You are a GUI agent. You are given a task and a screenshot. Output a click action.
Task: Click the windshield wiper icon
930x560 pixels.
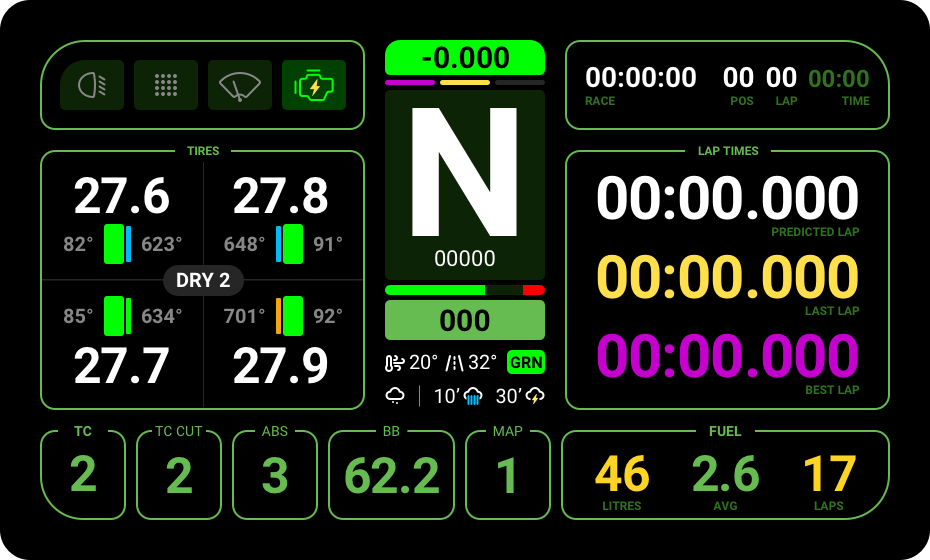point(240,85)
